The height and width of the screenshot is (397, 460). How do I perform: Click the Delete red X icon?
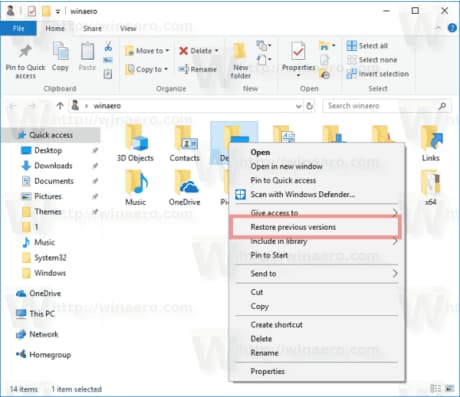click(x=183, y=51)
